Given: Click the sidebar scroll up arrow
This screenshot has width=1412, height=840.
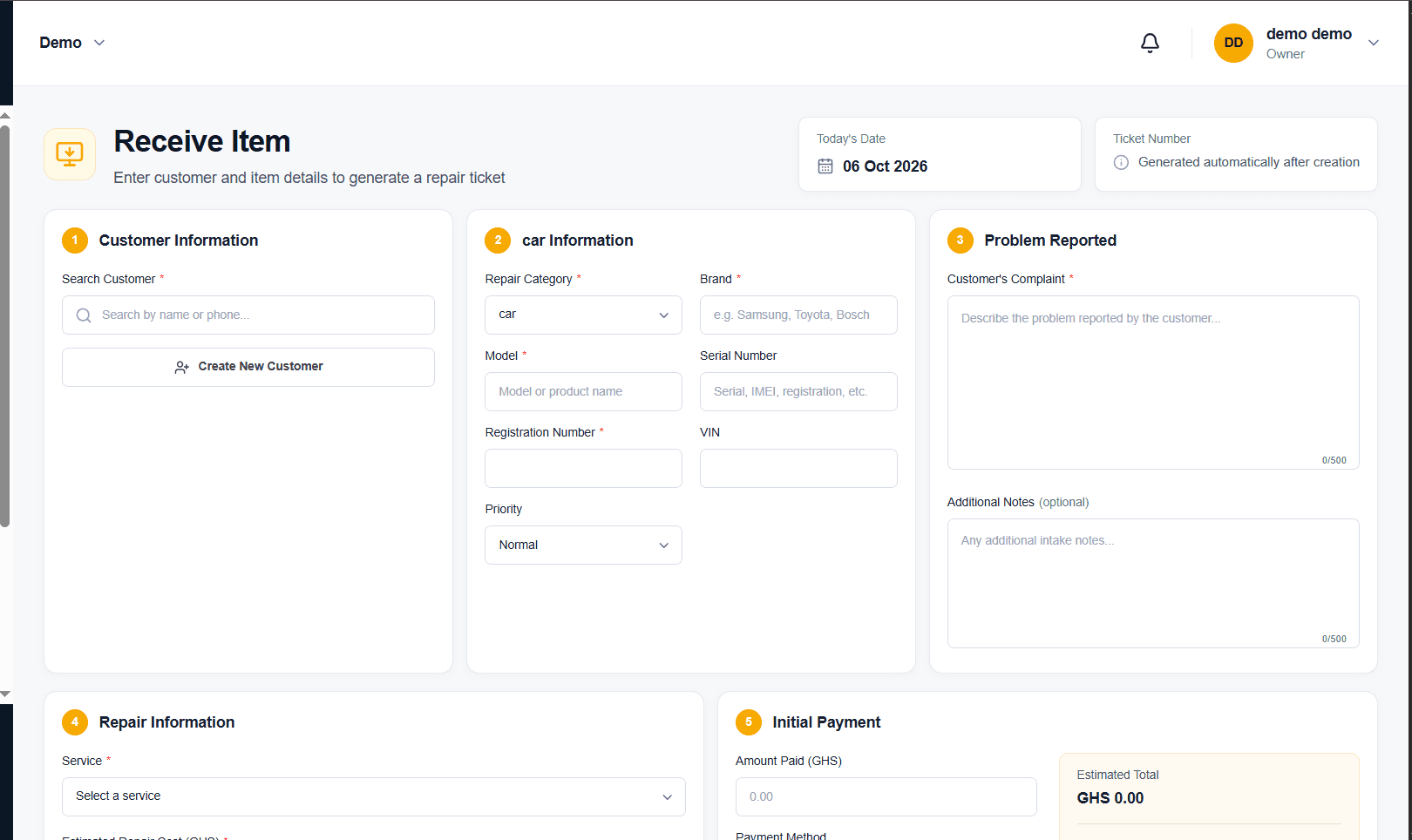Looking at the screenshot, I should (x=5, y=114).
